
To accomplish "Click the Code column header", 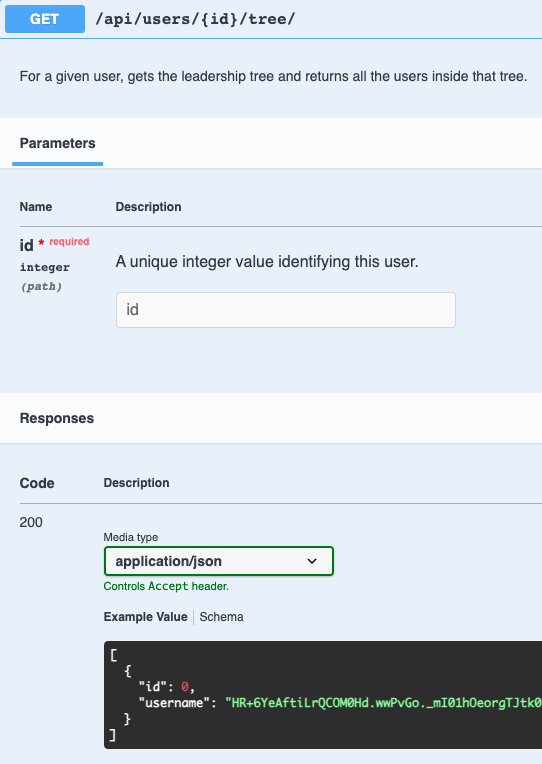I will [37, 483].
